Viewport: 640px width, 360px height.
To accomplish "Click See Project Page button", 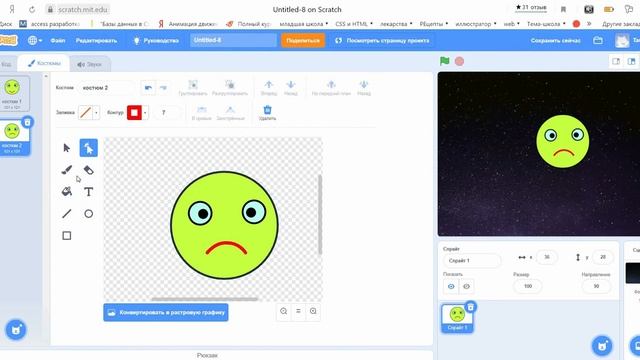I will click(382, 40).
